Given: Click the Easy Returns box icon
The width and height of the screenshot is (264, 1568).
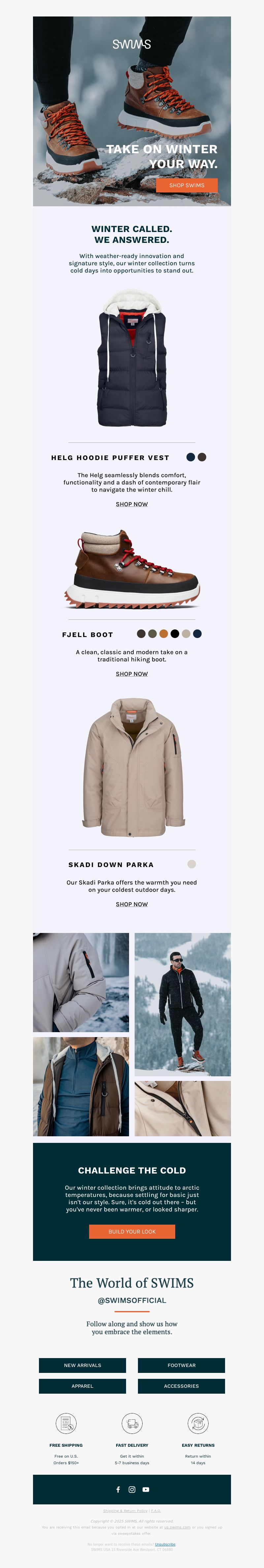Looking at the screenshot, I should pos(198,1424).
